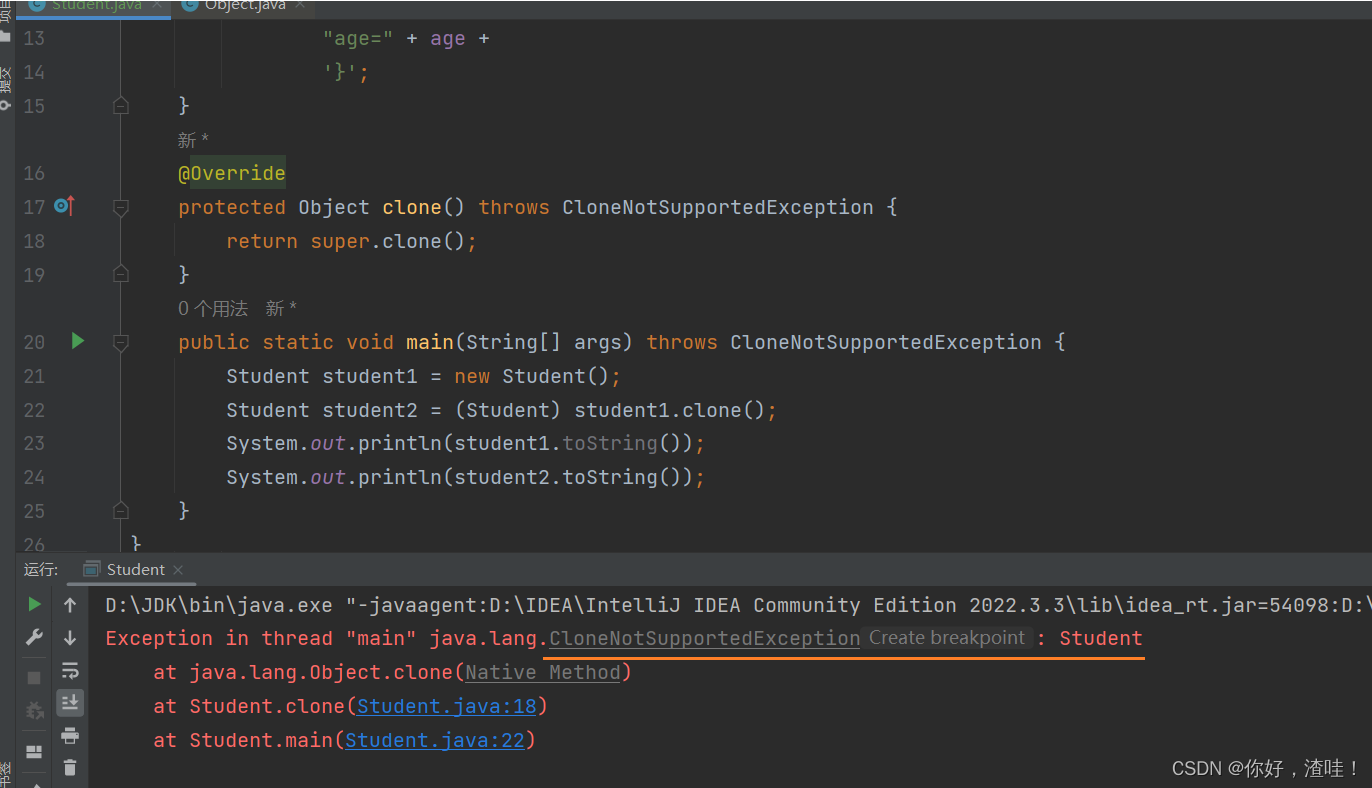This screenshot has height=788, width=1372.
Task: Click fold end marker on line 19
Action: (x=121, y=274)
